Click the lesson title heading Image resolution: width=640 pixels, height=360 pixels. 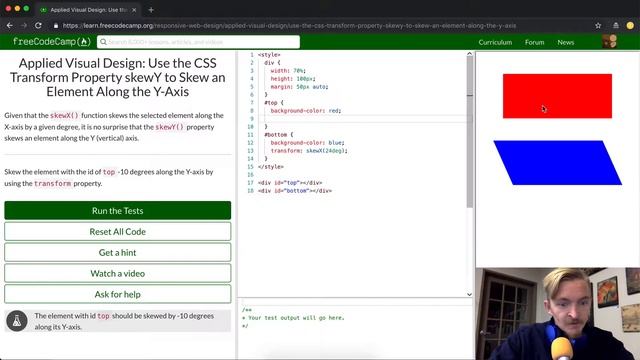[x=118, y=77]
